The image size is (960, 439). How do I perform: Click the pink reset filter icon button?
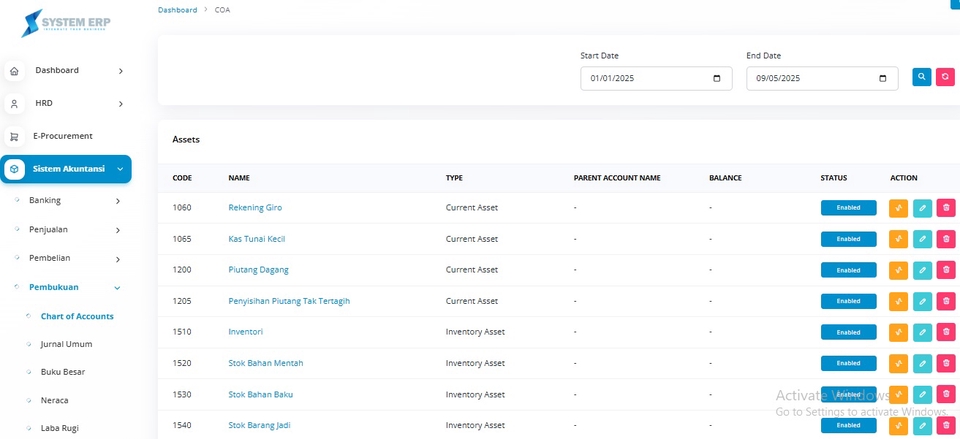coord(945,77)
